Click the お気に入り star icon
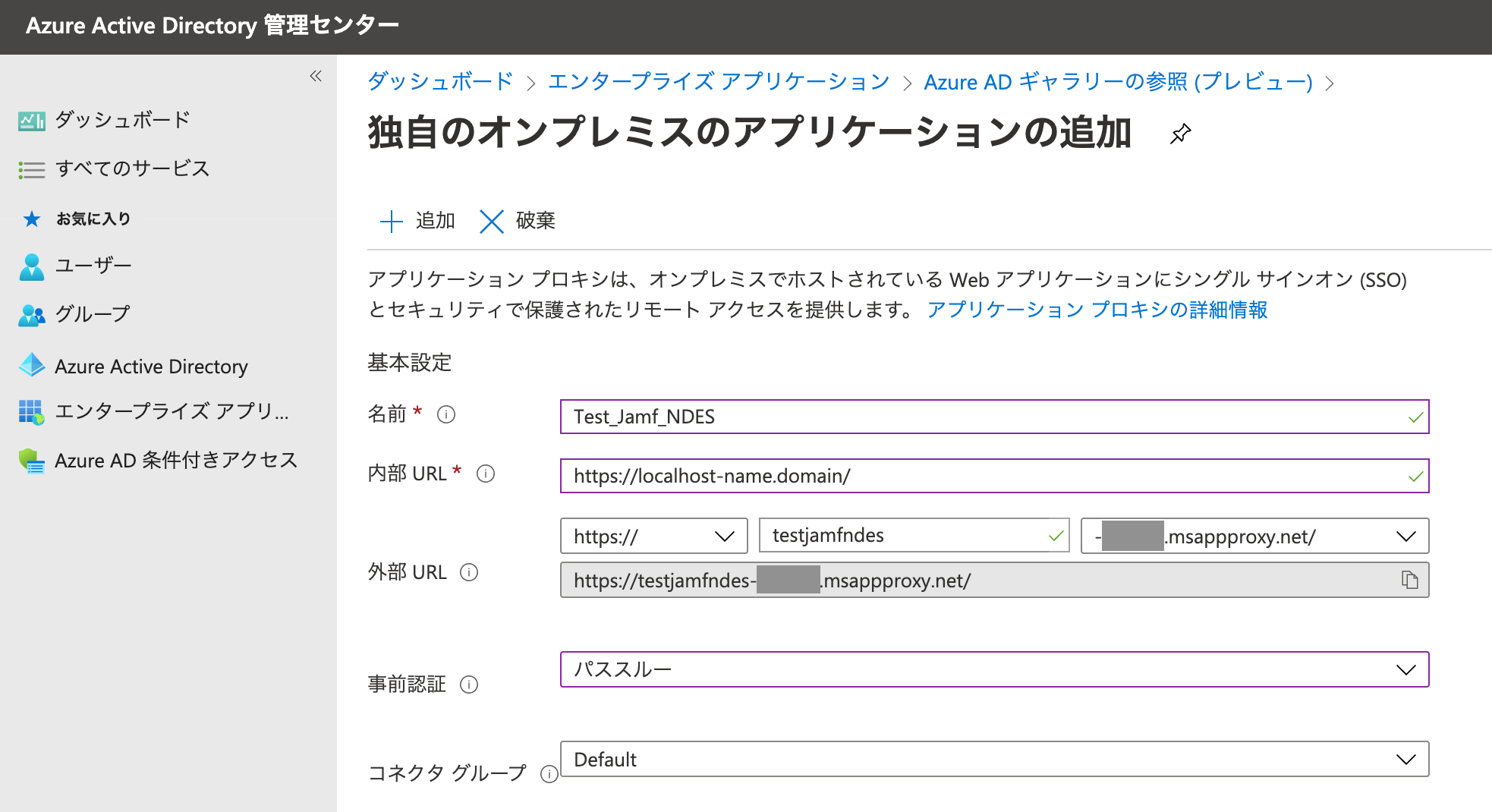 click(x=31, y=219)
